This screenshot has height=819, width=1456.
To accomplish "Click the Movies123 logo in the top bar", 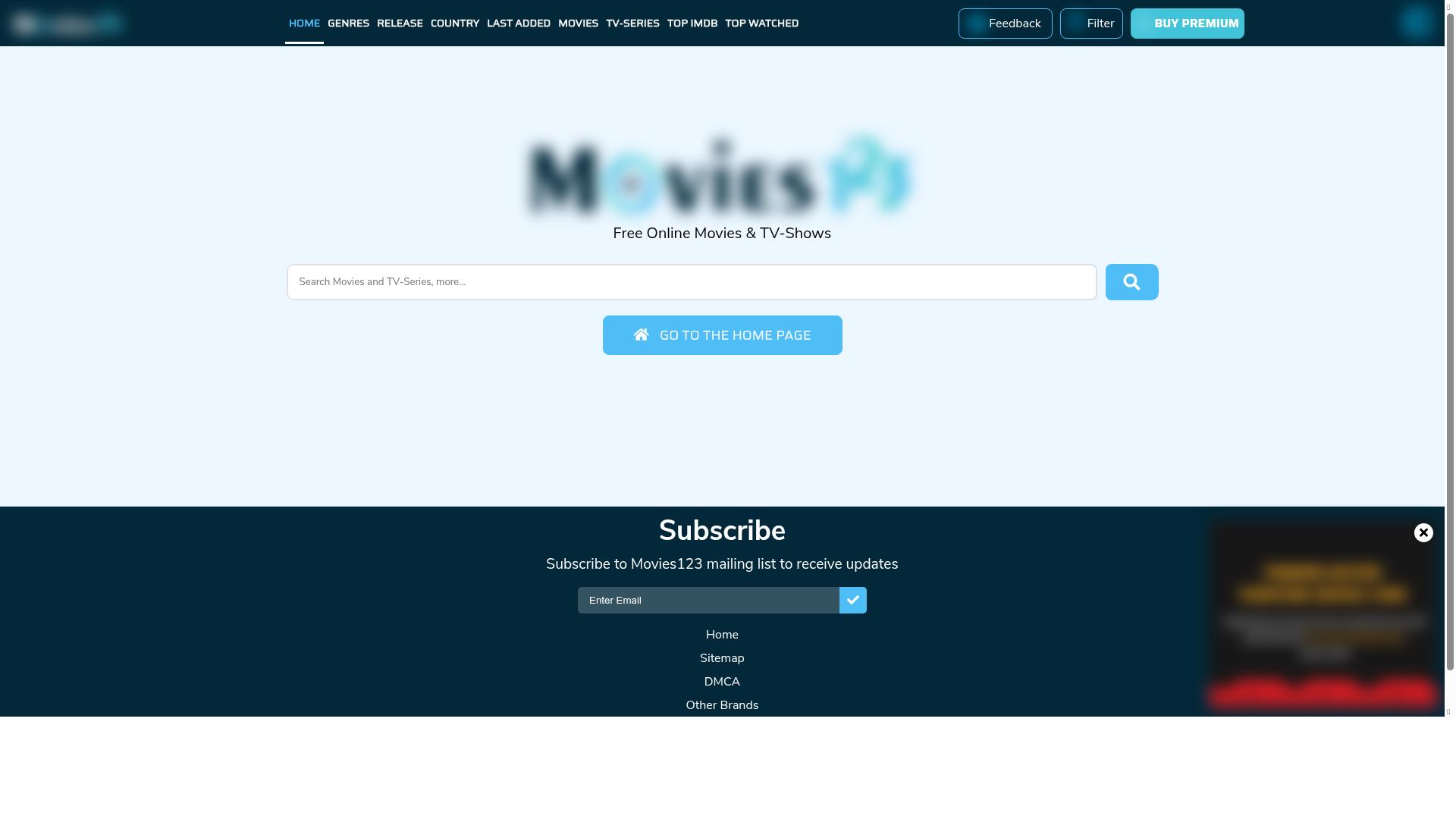I will tap(67, 23).
